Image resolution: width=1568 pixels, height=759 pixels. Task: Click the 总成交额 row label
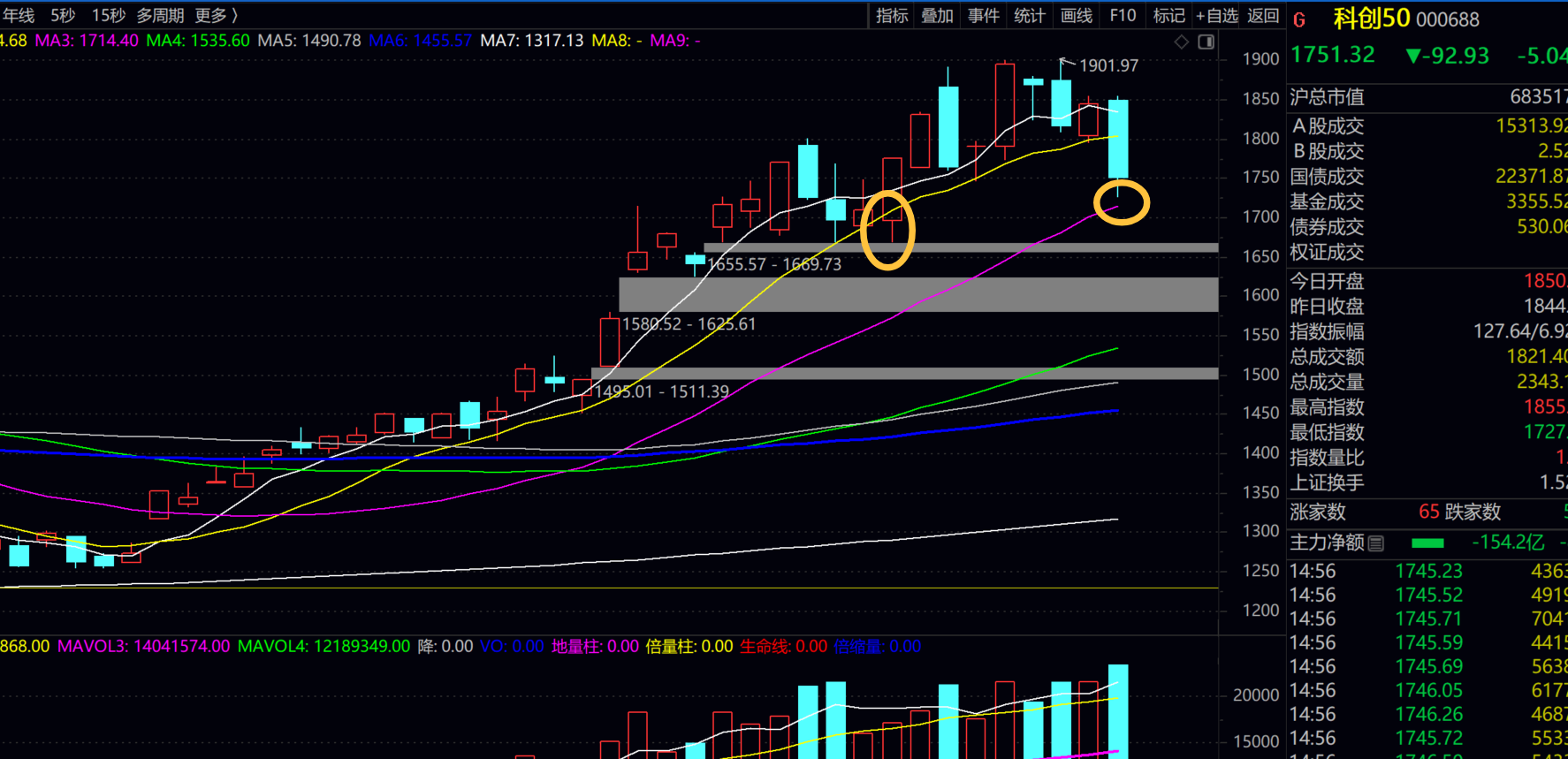tap(1327, 357)
